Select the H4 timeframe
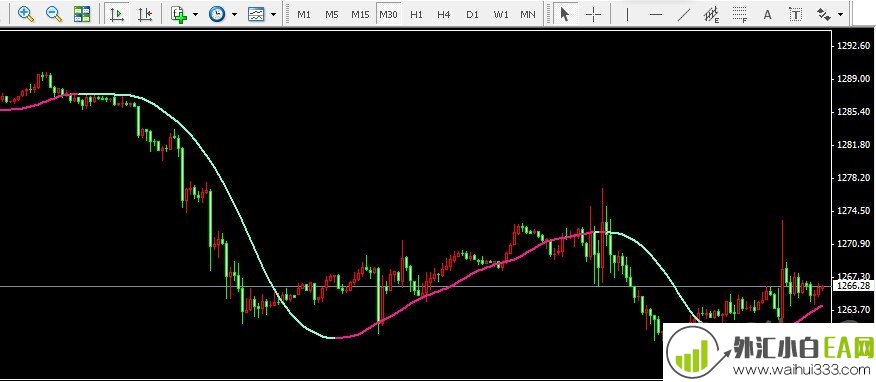The height and width of the screenshot is (382, 876). 444,15
